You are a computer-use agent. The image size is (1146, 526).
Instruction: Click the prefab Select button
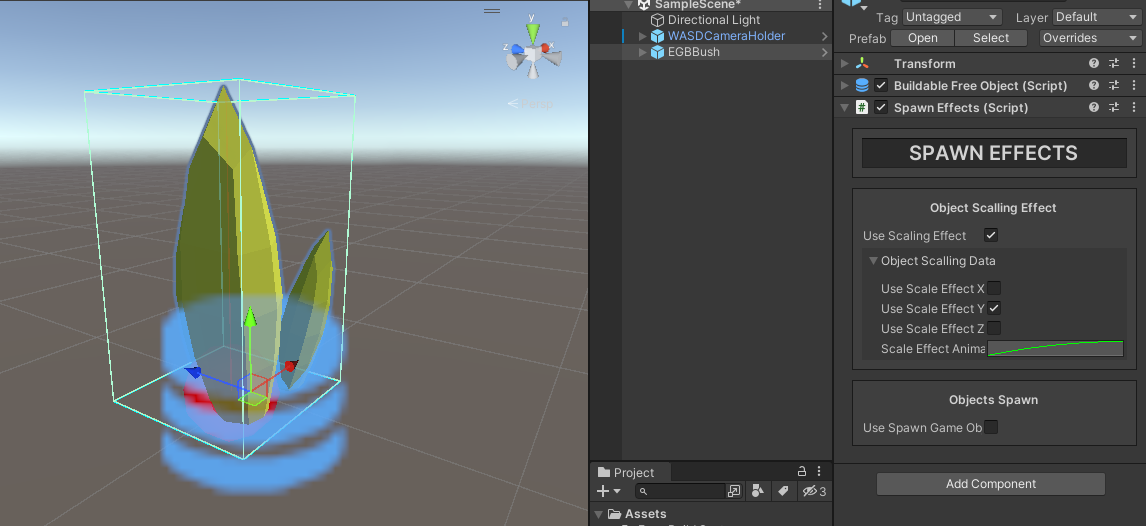(991, 38)
